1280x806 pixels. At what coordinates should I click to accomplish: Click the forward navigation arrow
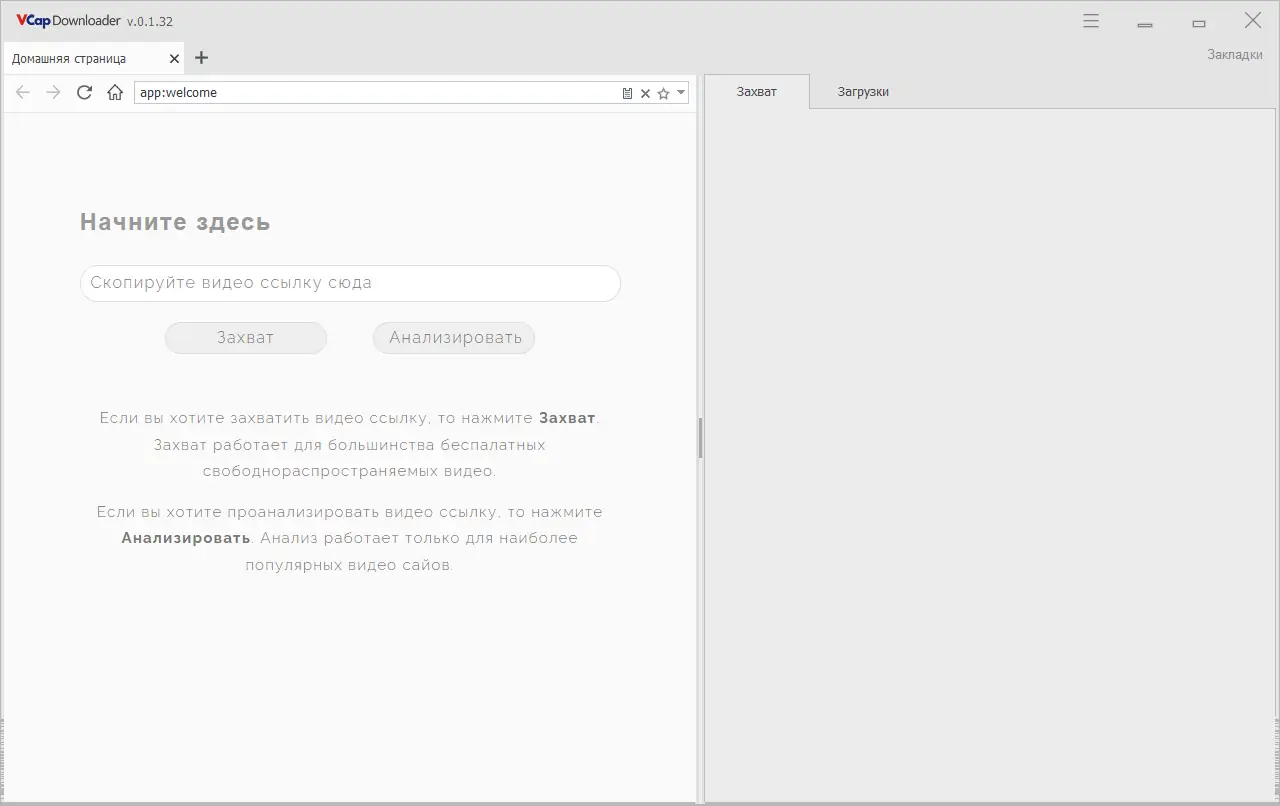pos(52,92)
